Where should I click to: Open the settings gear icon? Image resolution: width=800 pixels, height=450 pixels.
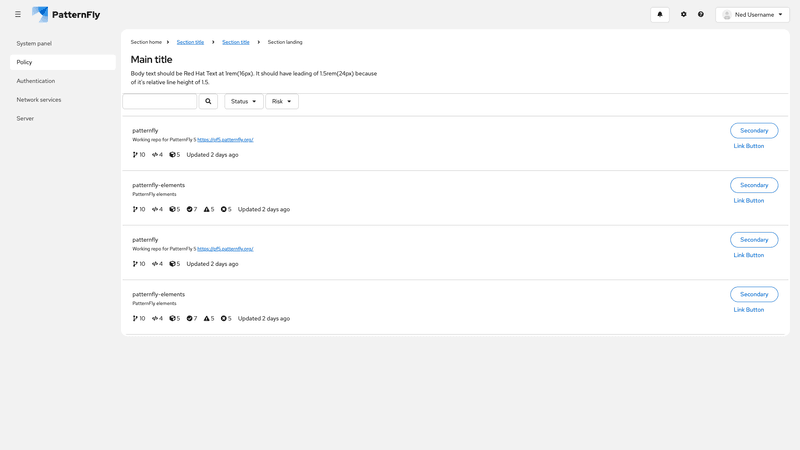pos(684,15)
